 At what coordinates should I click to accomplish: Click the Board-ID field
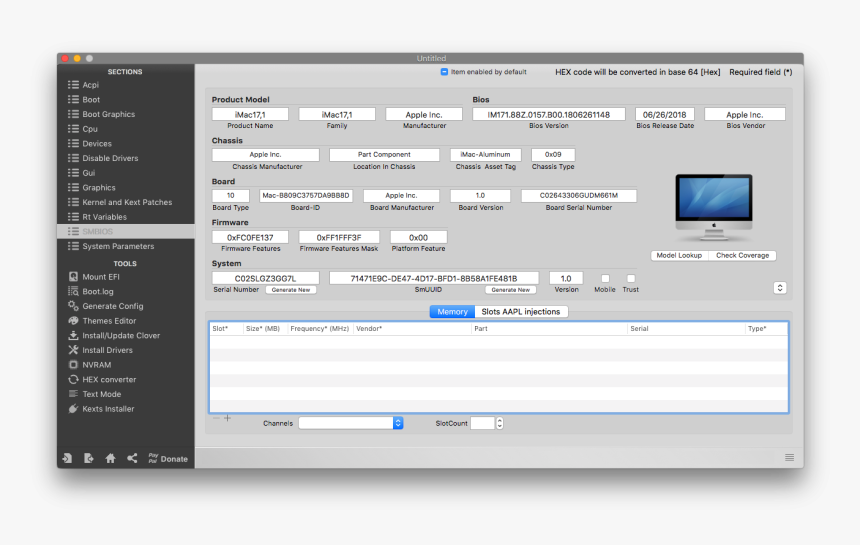(x=305, y=196)
